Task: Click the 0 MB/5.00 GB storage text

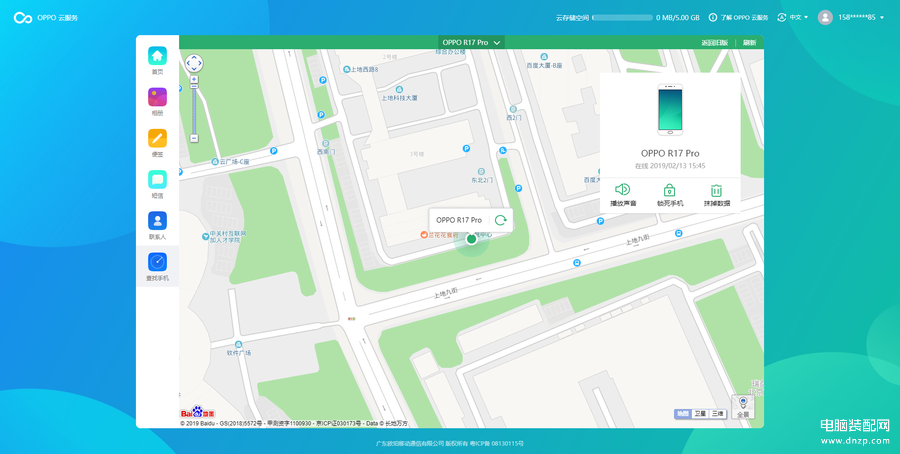Action: tap(678, 18)
